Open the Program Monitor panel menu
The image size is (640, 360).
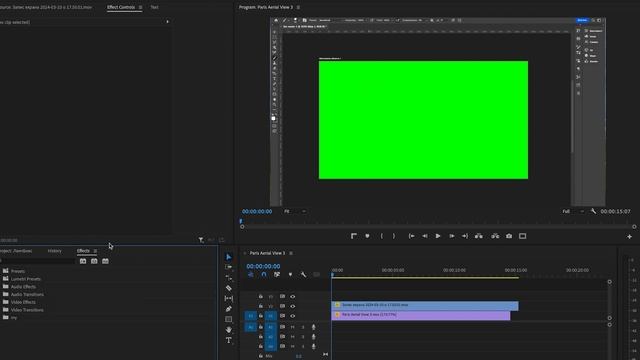[298, 7]
